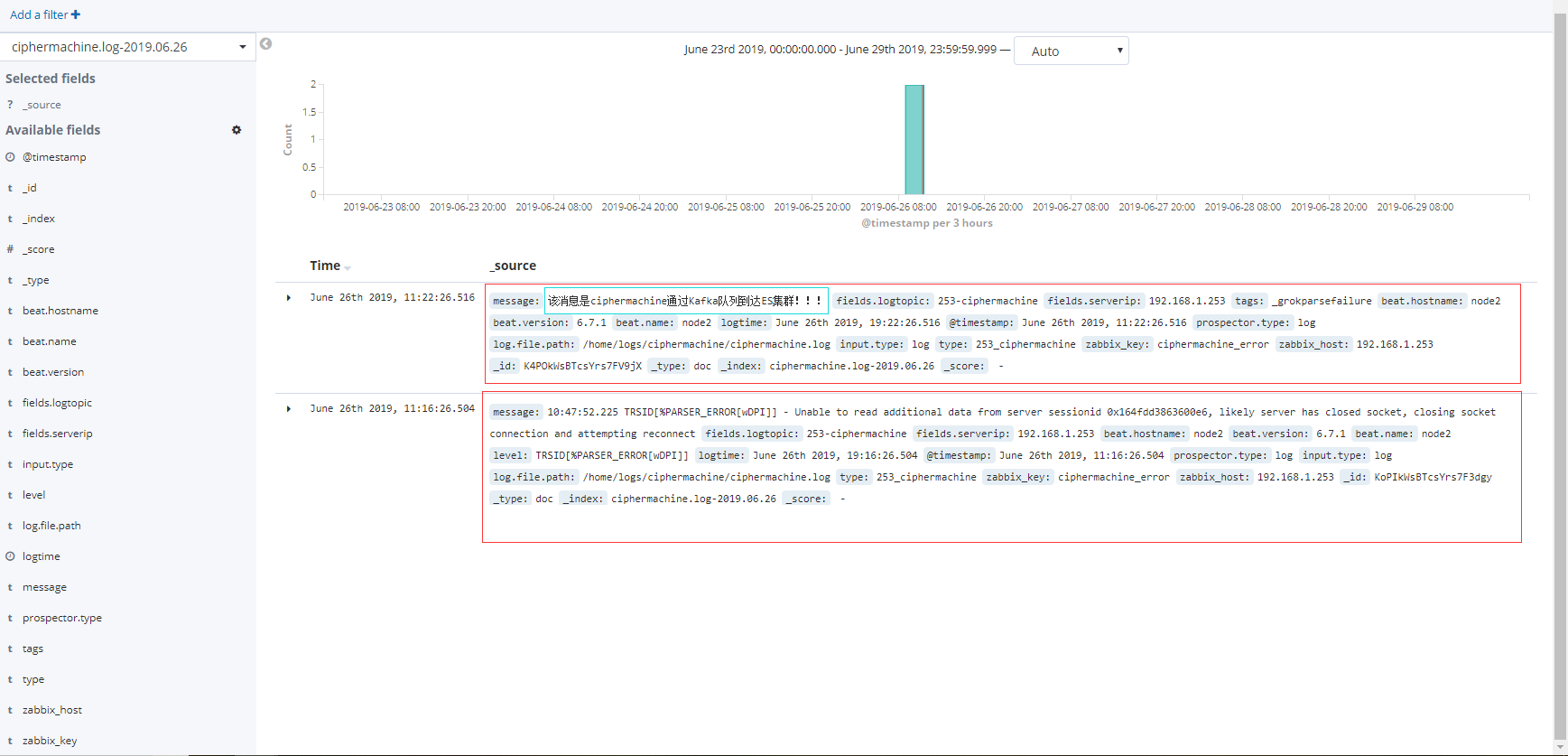Screen dimensions: 1568x756
Task: Click the Time column sort arrow icon
Action: coord(348,267)
